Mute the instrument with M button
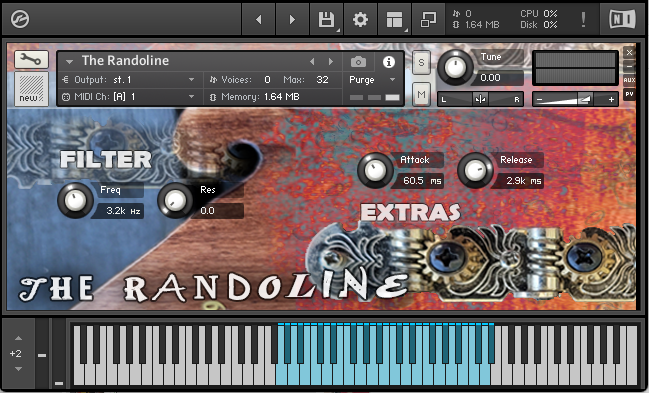Image resolution: width=651 pixels, height=393 pixels. coord(421,94)
